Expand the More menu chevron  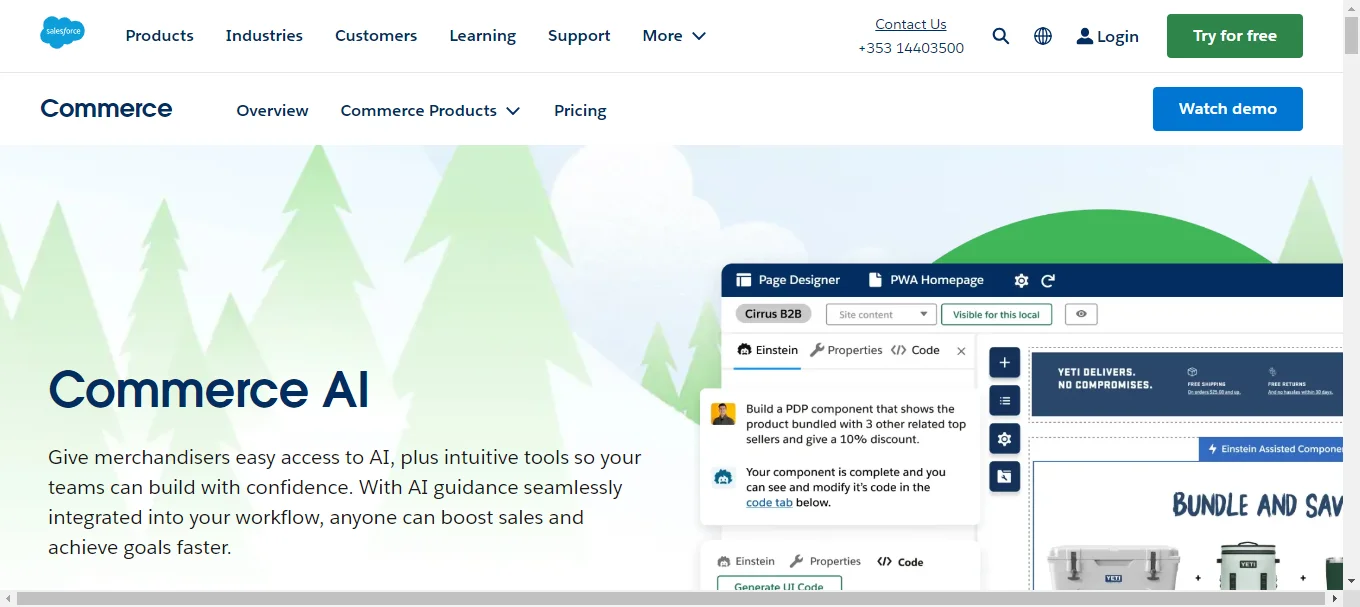pos(699,36)
